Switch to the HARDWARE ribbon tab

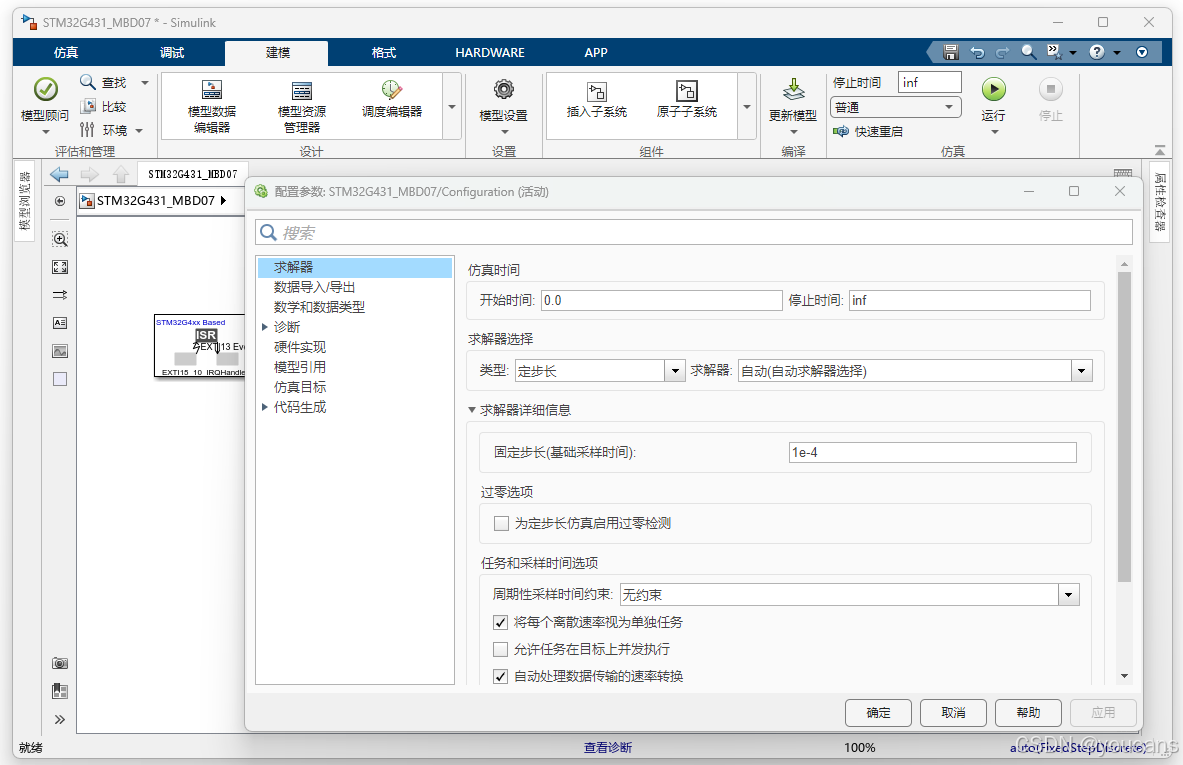(490, 53)
